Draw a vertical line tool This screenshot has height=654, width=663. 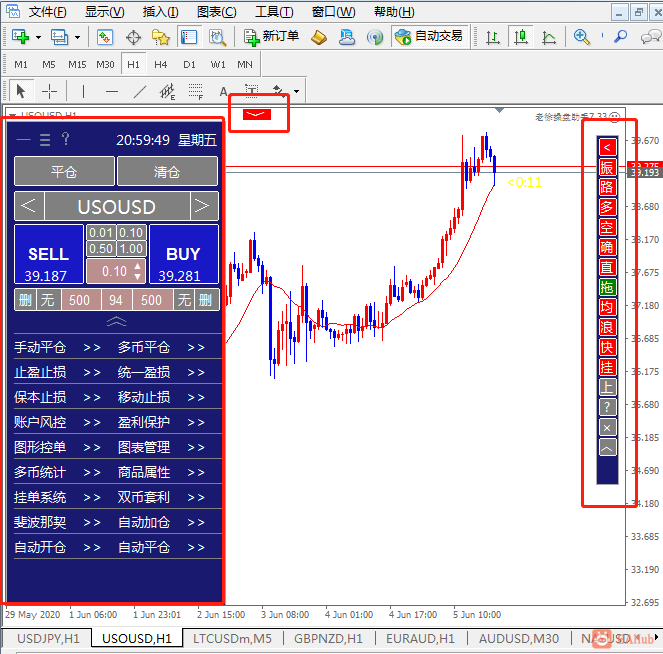click(83, 91)
